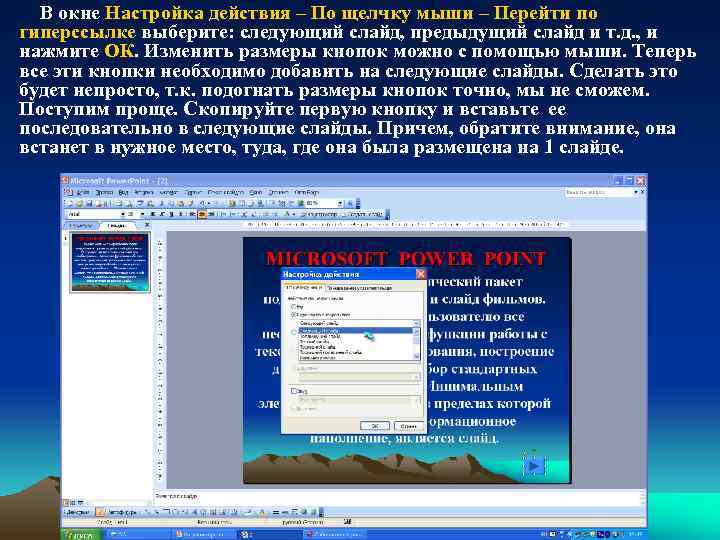This screenshot has height=540, width=720.
Task: Click the hyperlink list scrollbar up arrow
Action: coord(416,331)
